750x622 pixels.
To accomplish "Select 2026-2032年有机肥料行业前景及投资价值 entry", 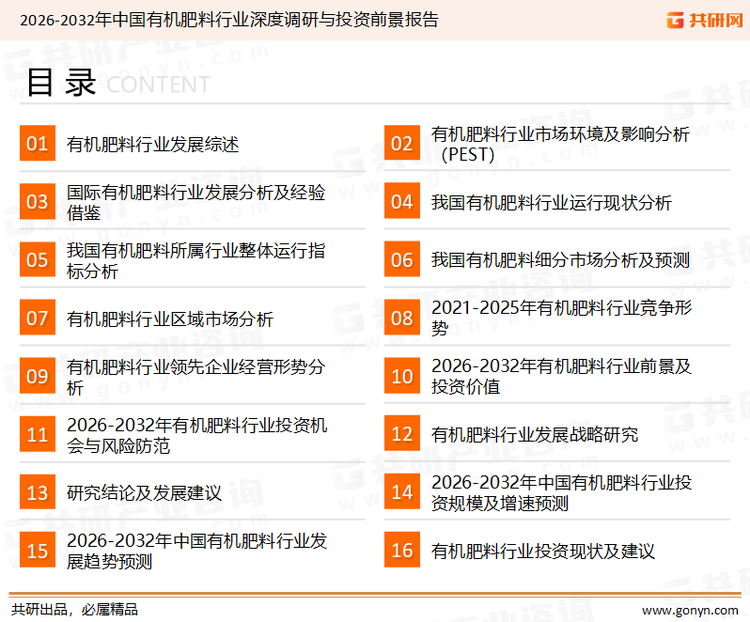I will coord(562,377).
